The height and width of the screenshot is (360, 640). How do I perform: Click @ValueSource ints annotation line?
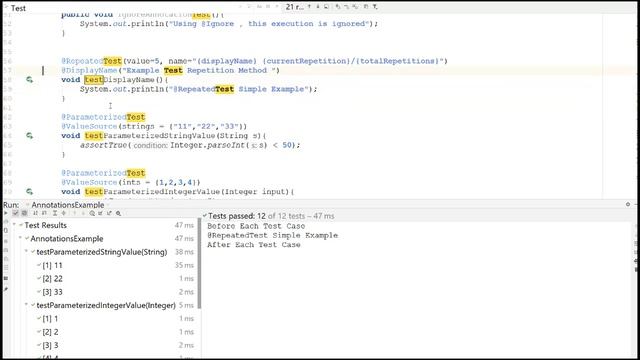pos(131,182)
